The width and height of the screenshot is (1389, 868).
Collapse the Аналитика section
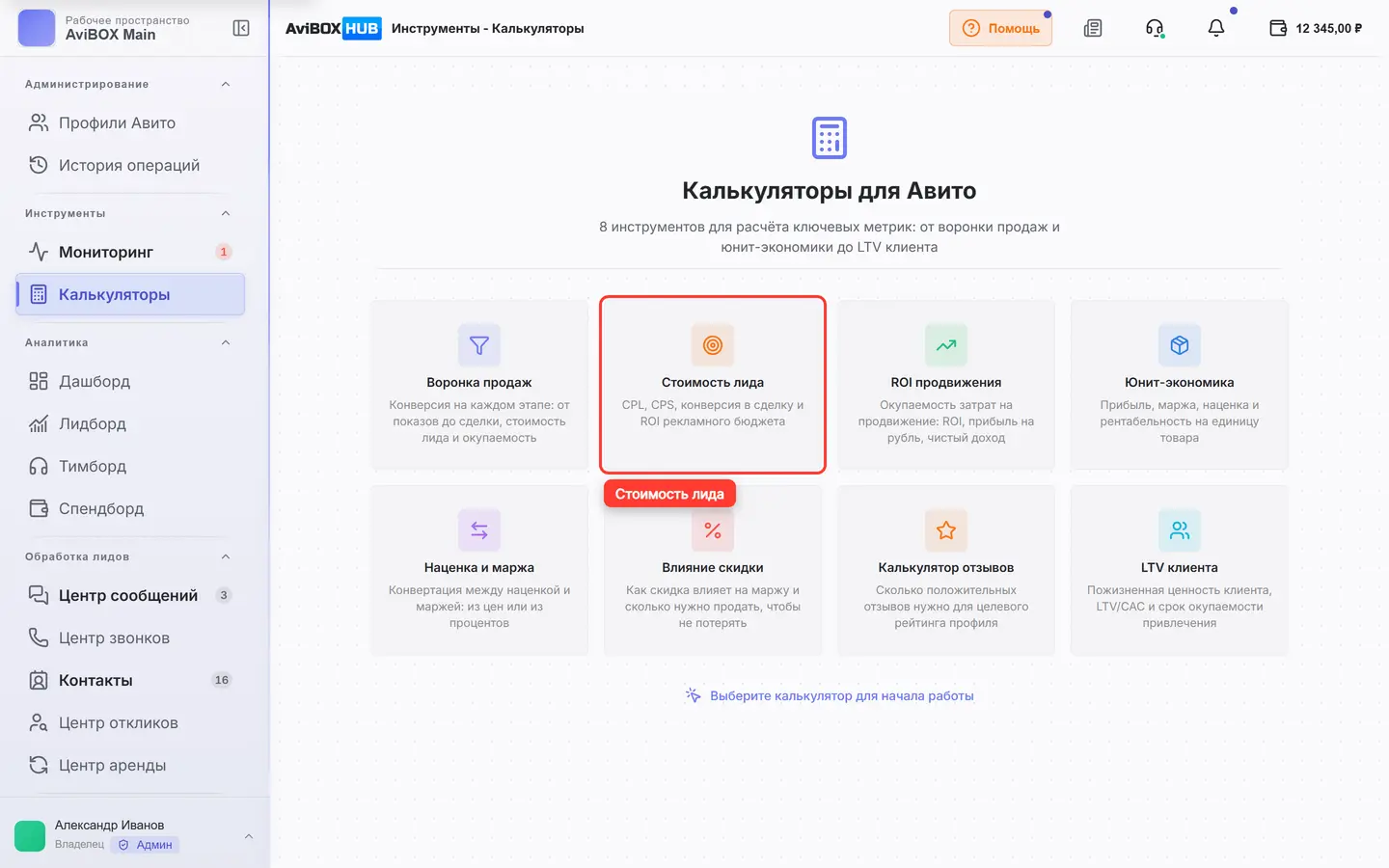tap(226, 342)
